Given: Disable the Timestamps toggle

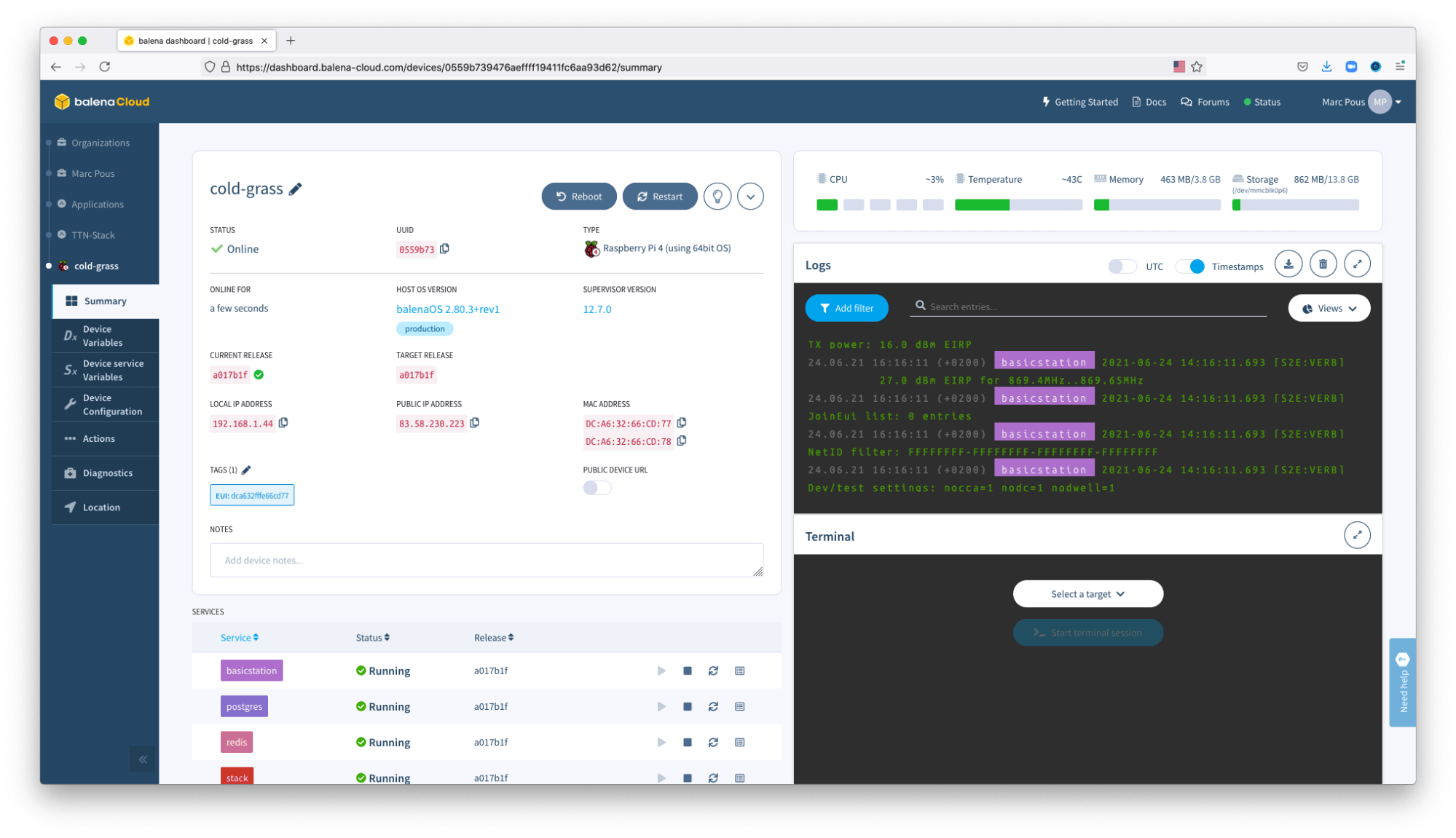Looking at the screenshot, I should click(x=1190, y=266).
